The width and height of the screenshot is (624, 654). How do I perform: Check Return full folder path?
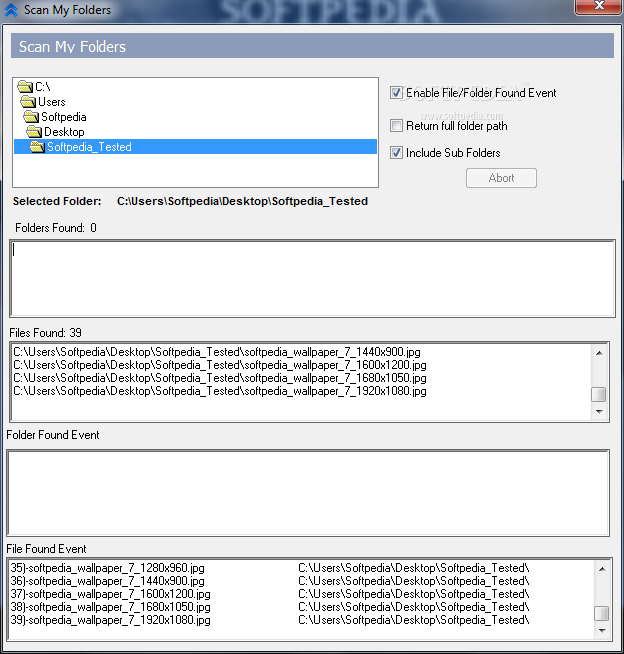click(x=396, y=126)
